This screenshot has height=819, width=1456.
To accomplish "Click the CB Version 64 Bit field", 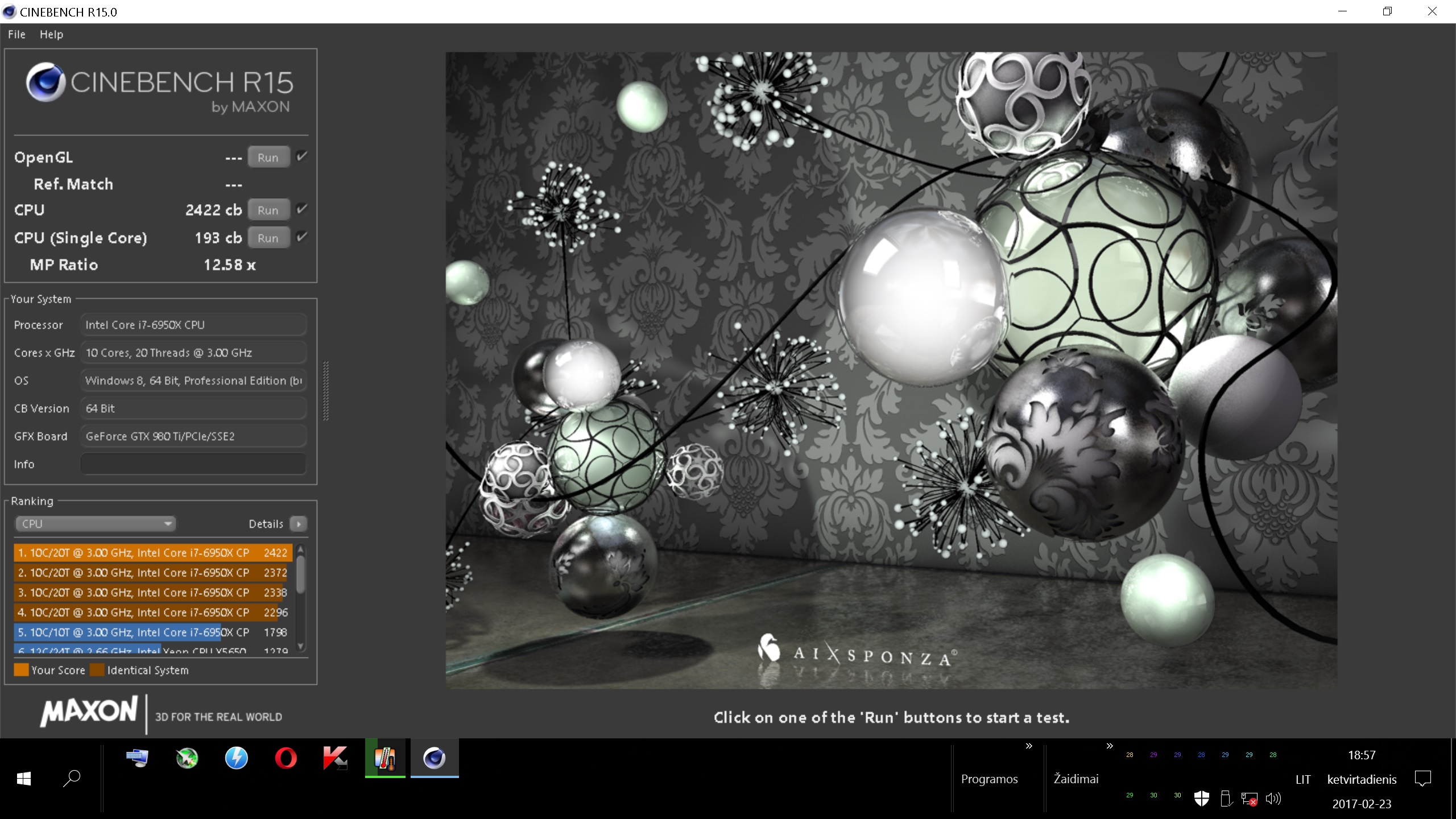I will click(193, 408).
